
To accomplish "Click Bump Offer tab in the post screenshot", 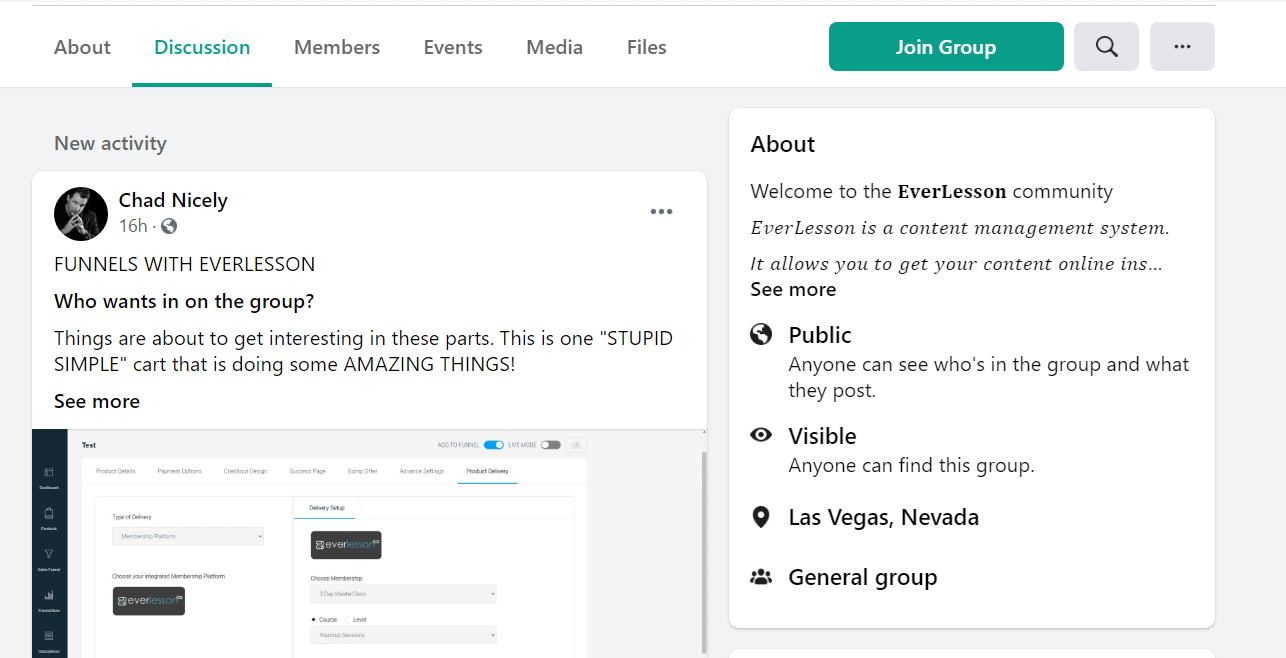I will [362, 471].
